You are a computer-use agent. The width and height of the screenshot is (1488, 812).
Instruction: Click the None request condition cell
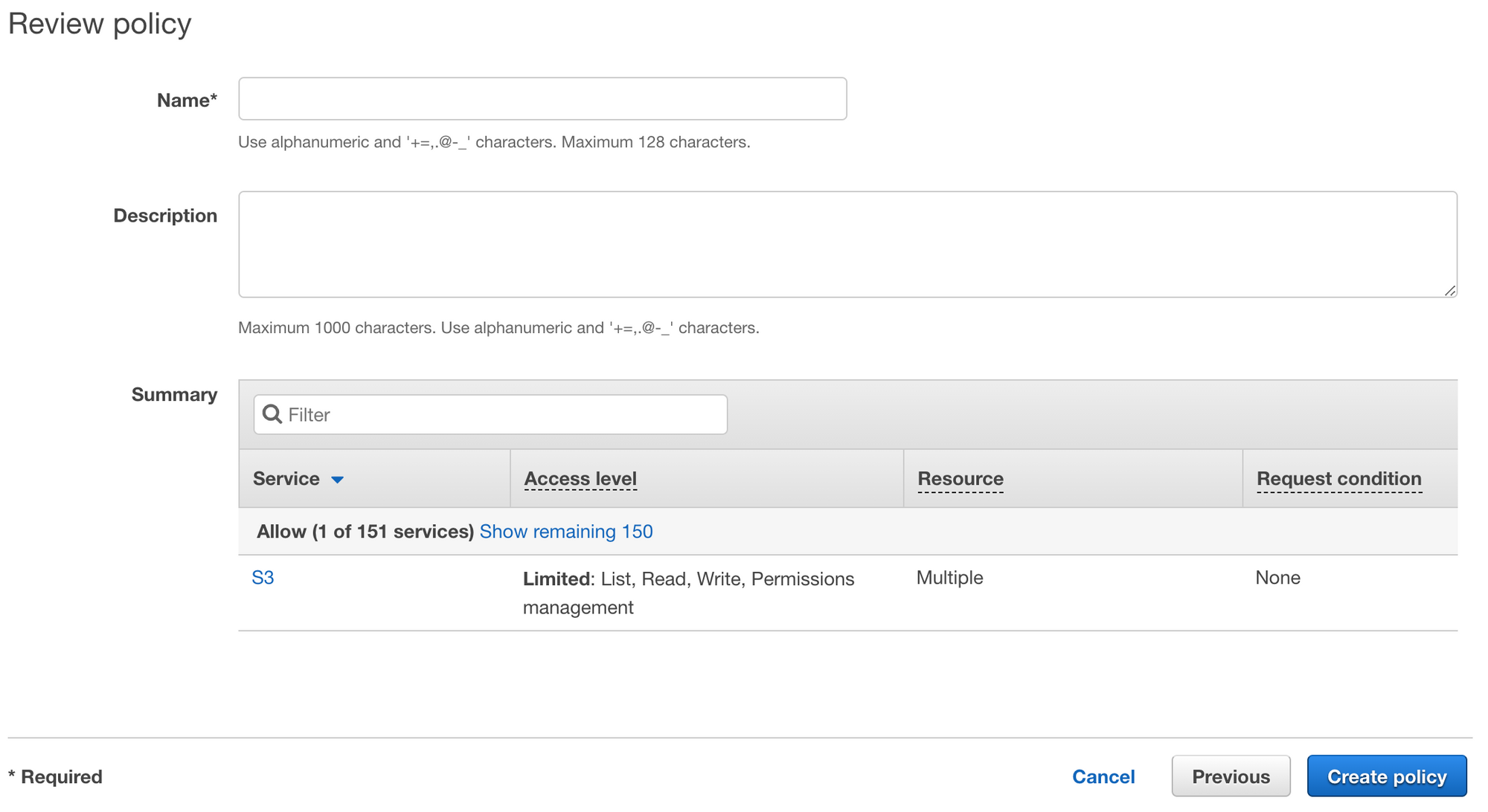point(1277,578)
